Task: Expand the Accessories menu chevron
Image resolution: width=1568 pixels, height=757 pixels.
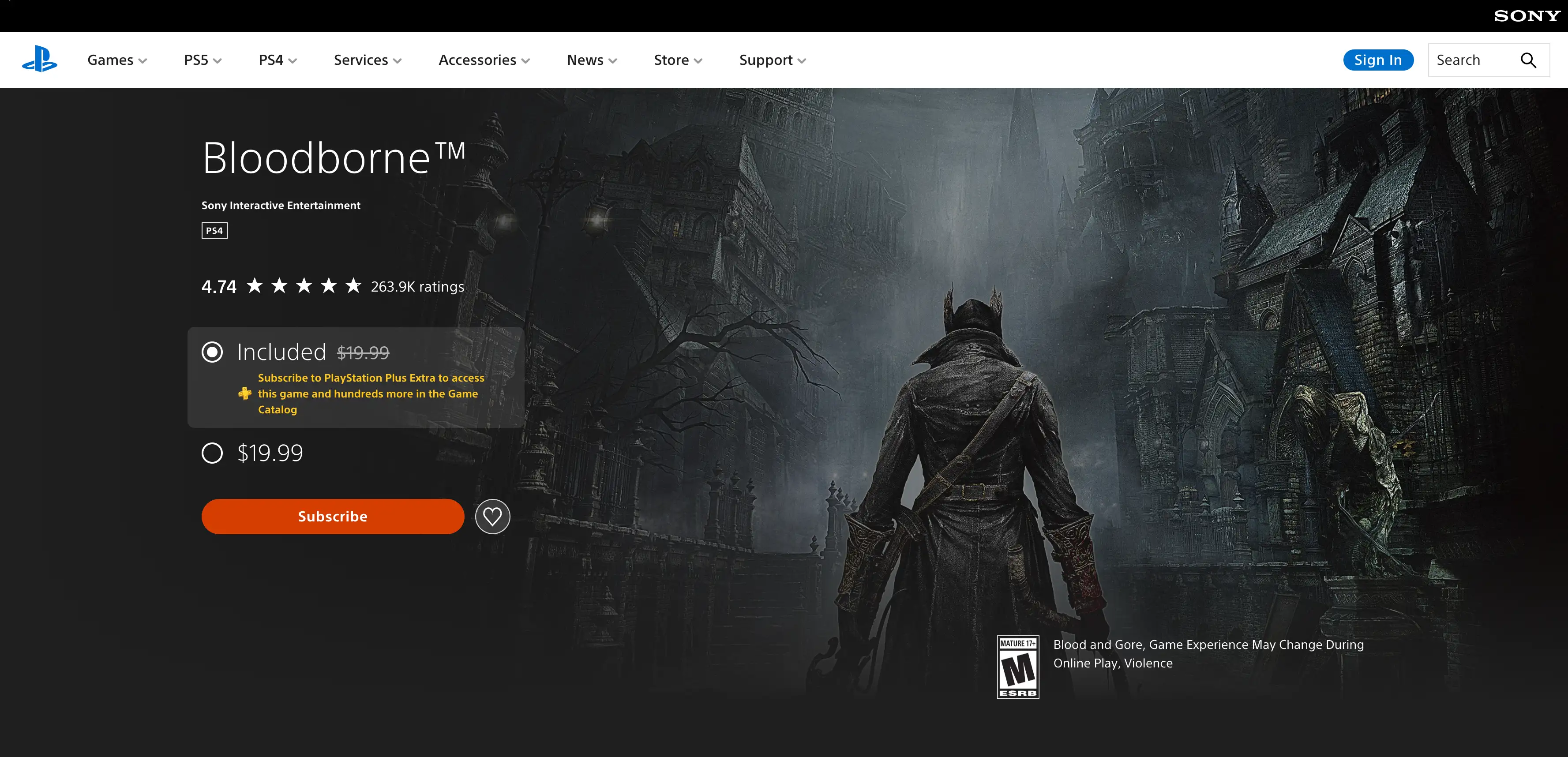Action: pos(526,61)
